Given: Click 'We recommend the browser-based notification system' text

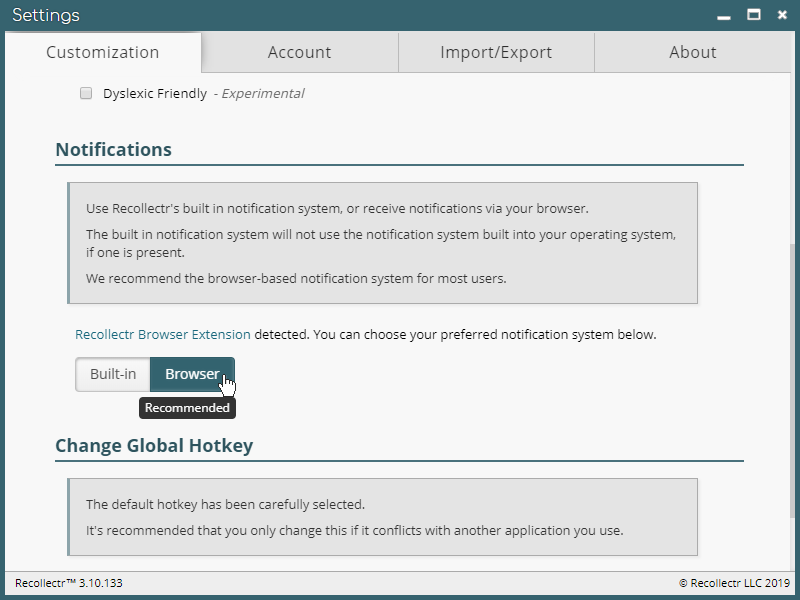Looking at the screenshot, I should click(x=296, y=279).
